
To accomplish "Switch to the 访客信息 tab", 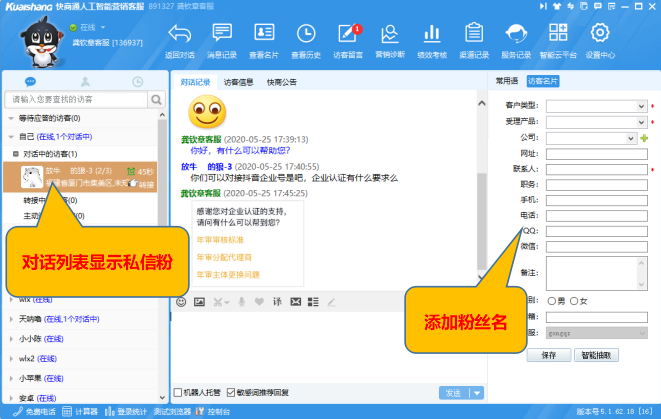I will 238,83.
